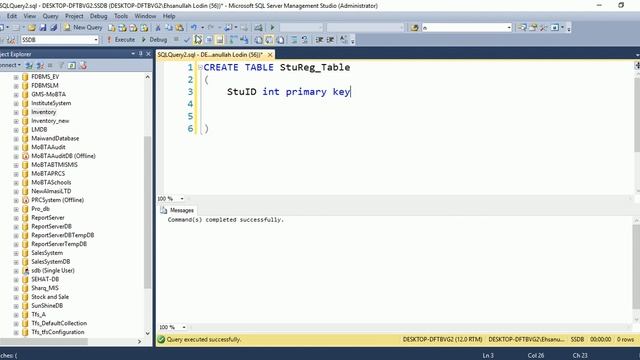
Task: Click the Cancel Executing Query stop icon
Action: pyautogui.click(x=176, y=40)
